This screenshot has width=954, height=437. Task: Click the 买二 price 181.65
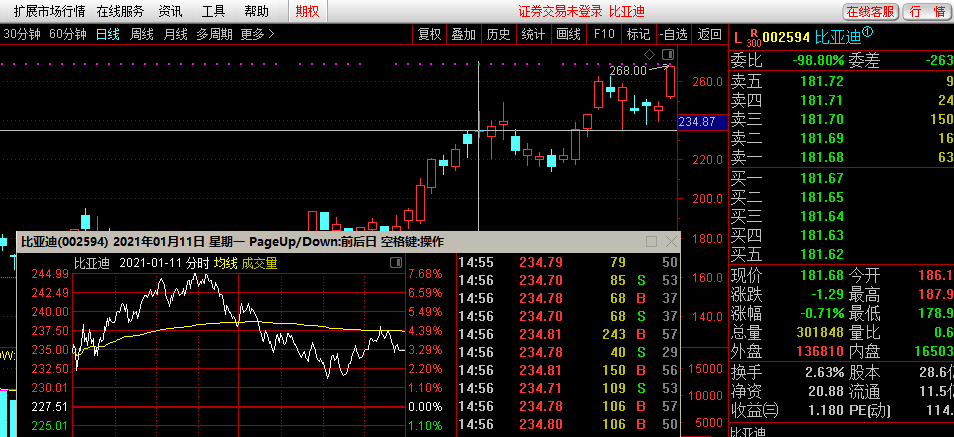(x=822, y=197)
